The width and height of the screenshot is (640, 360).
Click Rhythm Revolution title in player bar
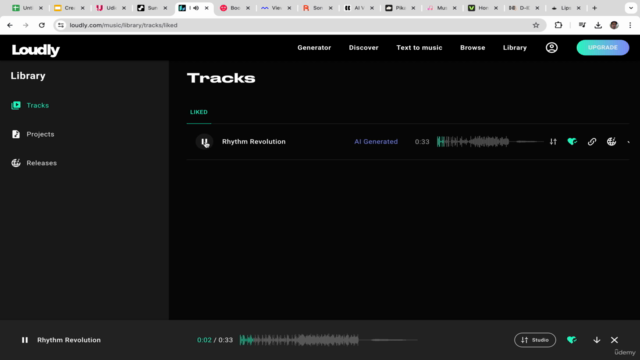[x=69, y=340]
